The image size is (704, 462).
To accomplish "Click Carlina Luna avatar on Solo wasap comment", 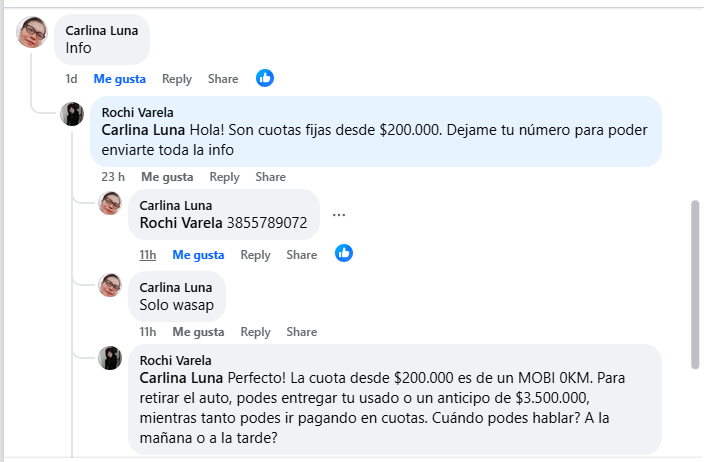I will (110, 285).
